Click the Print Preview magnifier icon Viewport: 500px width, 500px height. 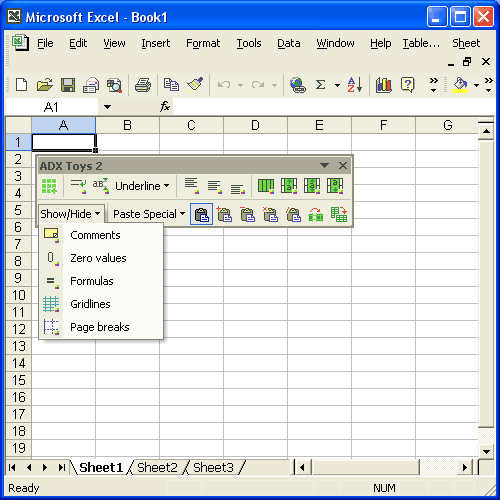point(114,85)
